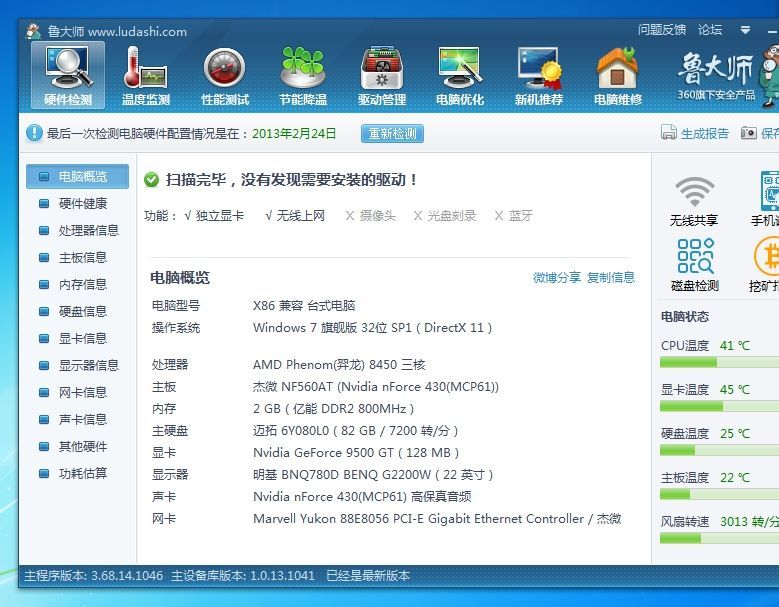Viewport: 779px width, 607px height.
Task: Click 主程序版本 3.68.14.1046 in status bar
Action: (93, 576)
